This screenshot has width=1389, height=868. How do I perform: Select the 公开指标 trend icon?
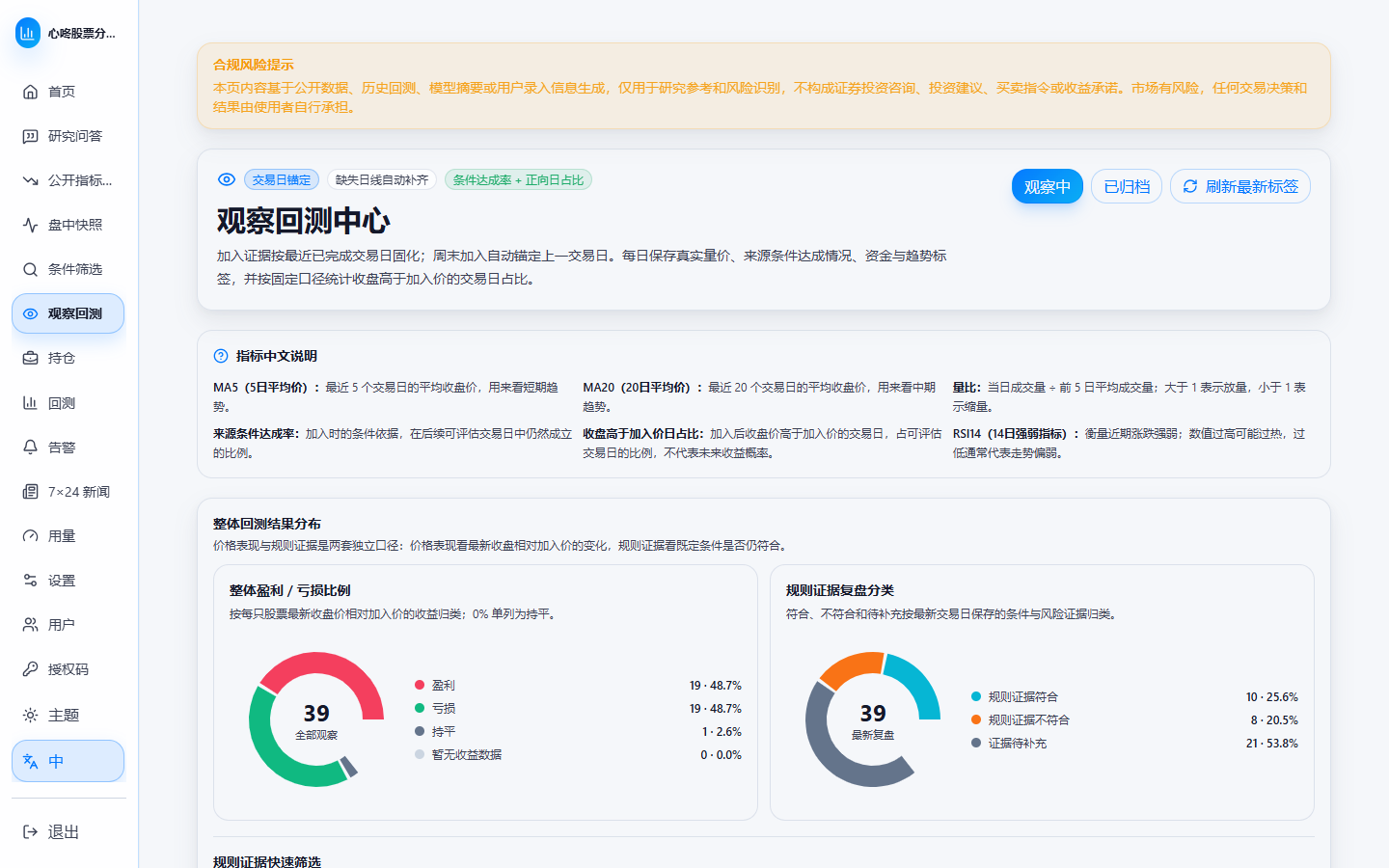click(30, 180)
